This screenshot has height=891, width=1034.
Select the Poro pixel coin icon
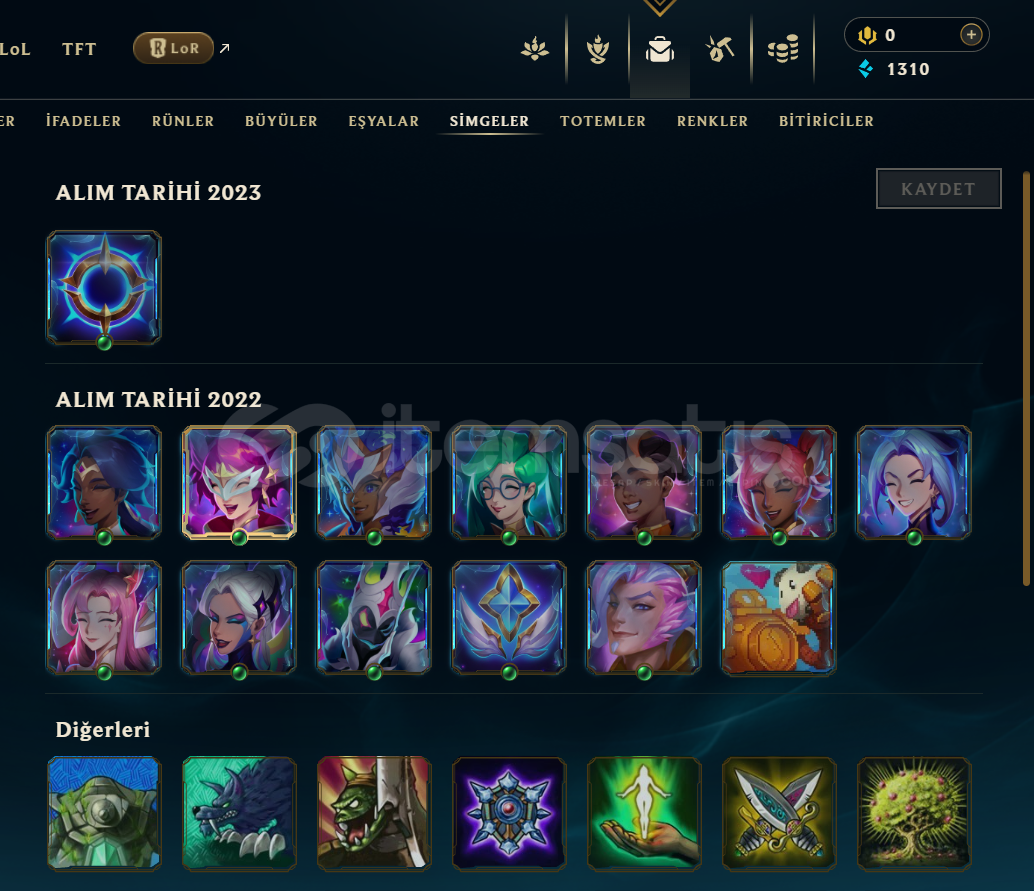coord(779,618)
